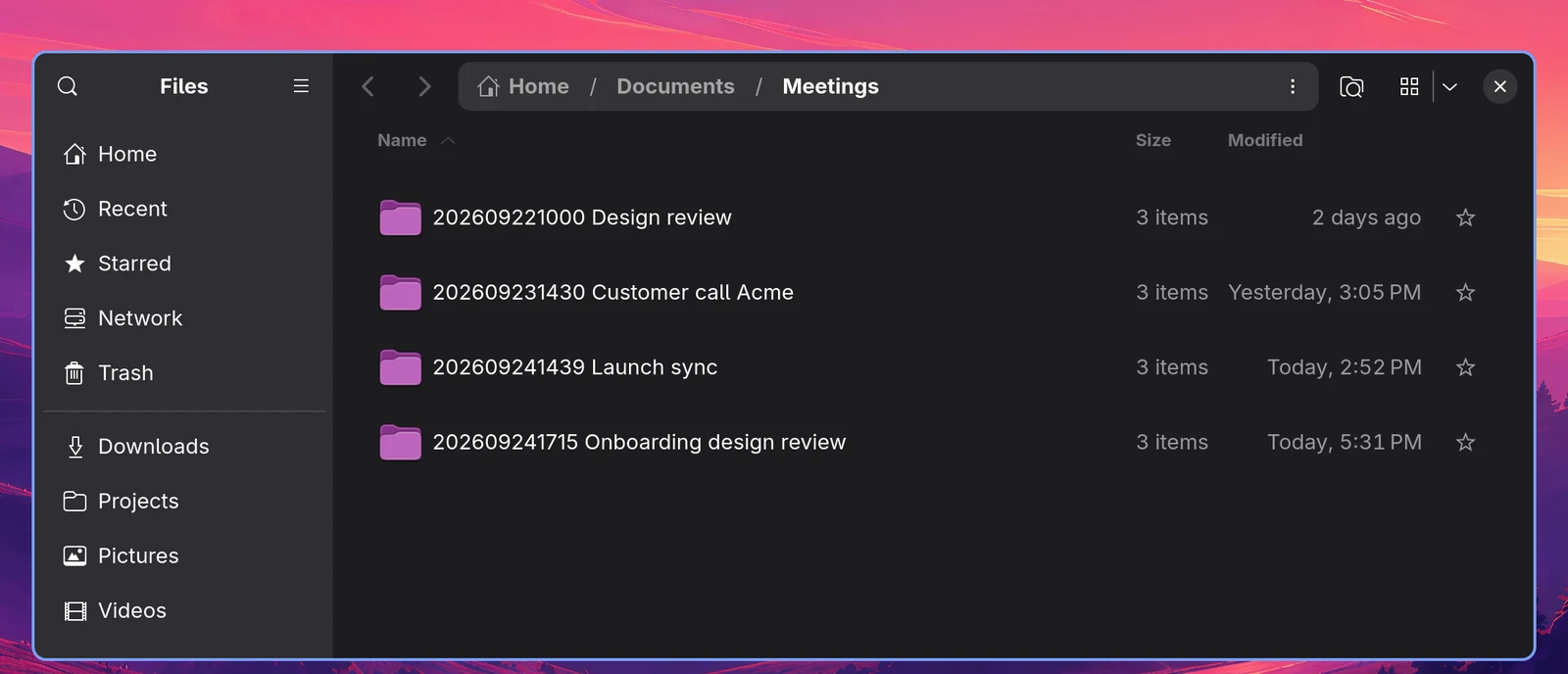Go back with the left arrow
This screenshot has width=1568, height=674.
click(x=368, y=86)
